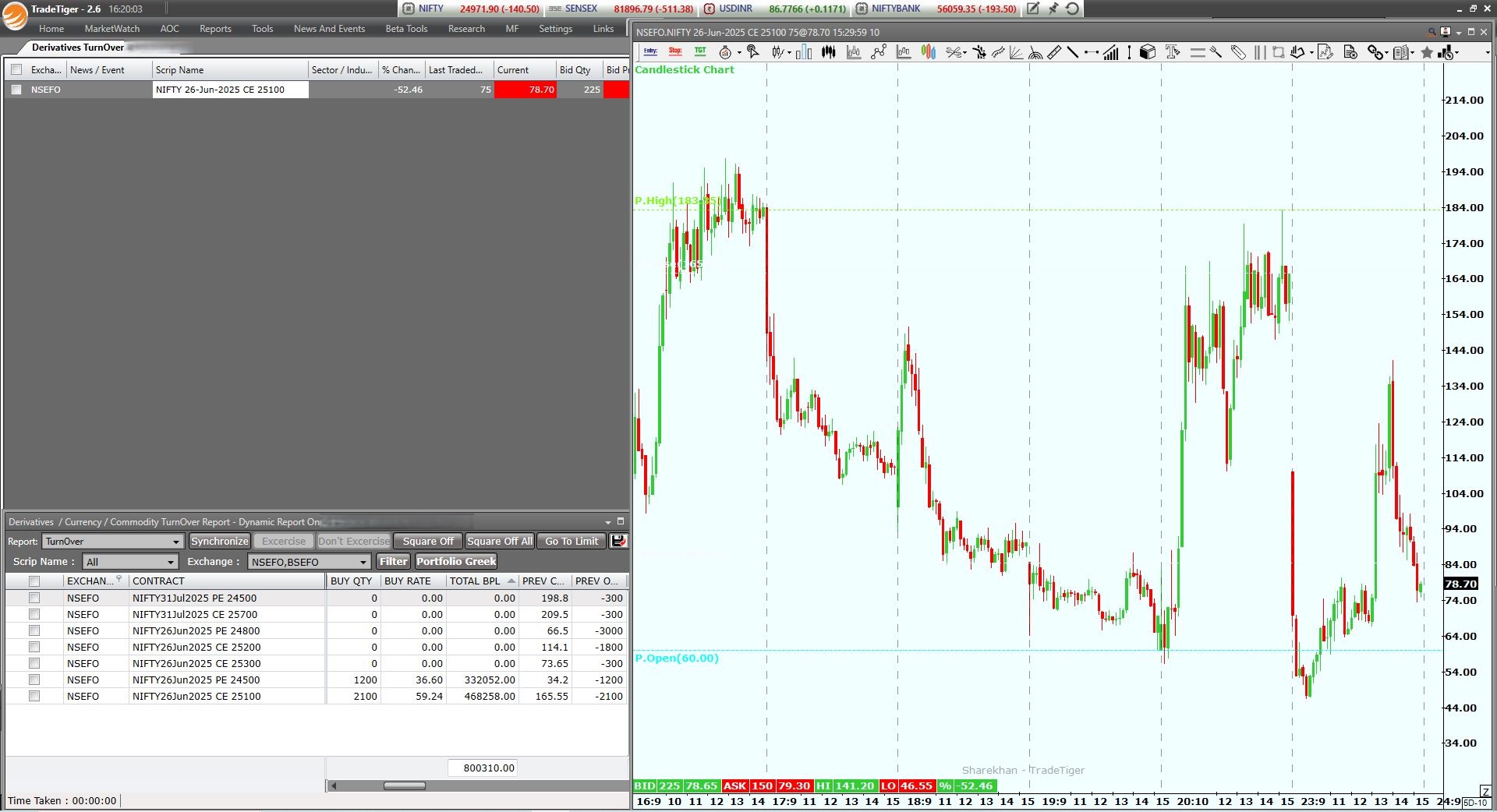The image size is (1497, 812).
Task: Click the Square Off All button
Action: click(500, 541)
